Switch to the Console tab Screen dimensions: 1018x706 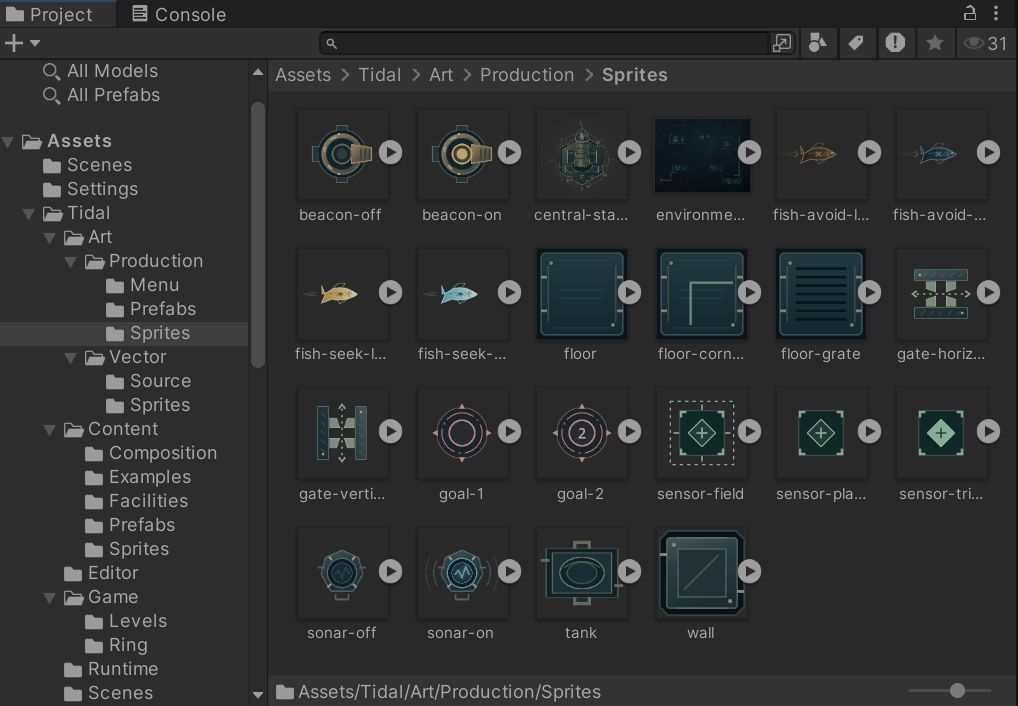pos(179,14)
